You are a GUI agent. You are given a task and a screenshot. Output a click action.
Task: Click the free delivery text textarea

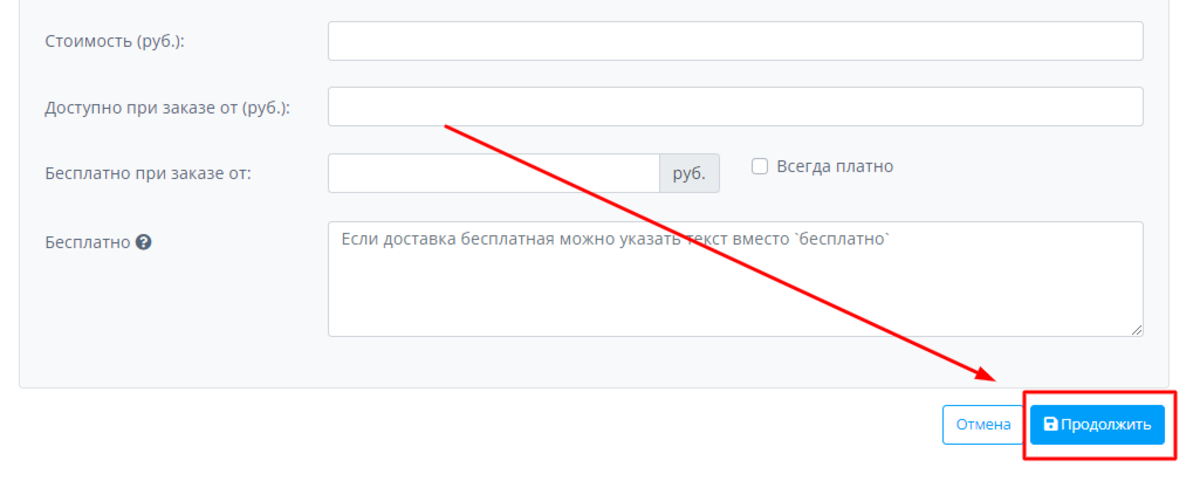(x=735, y=290)
